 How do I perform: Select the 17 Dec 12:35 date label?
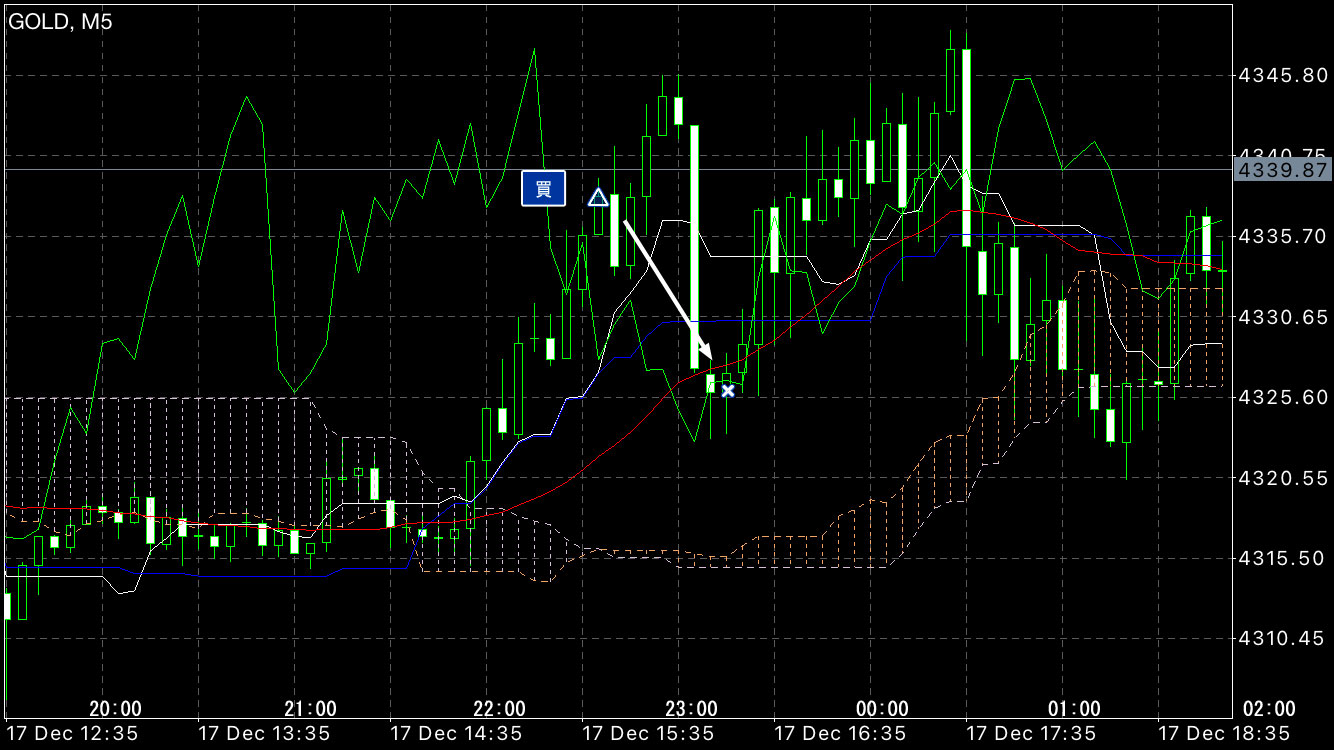click(x=71, y=733)
